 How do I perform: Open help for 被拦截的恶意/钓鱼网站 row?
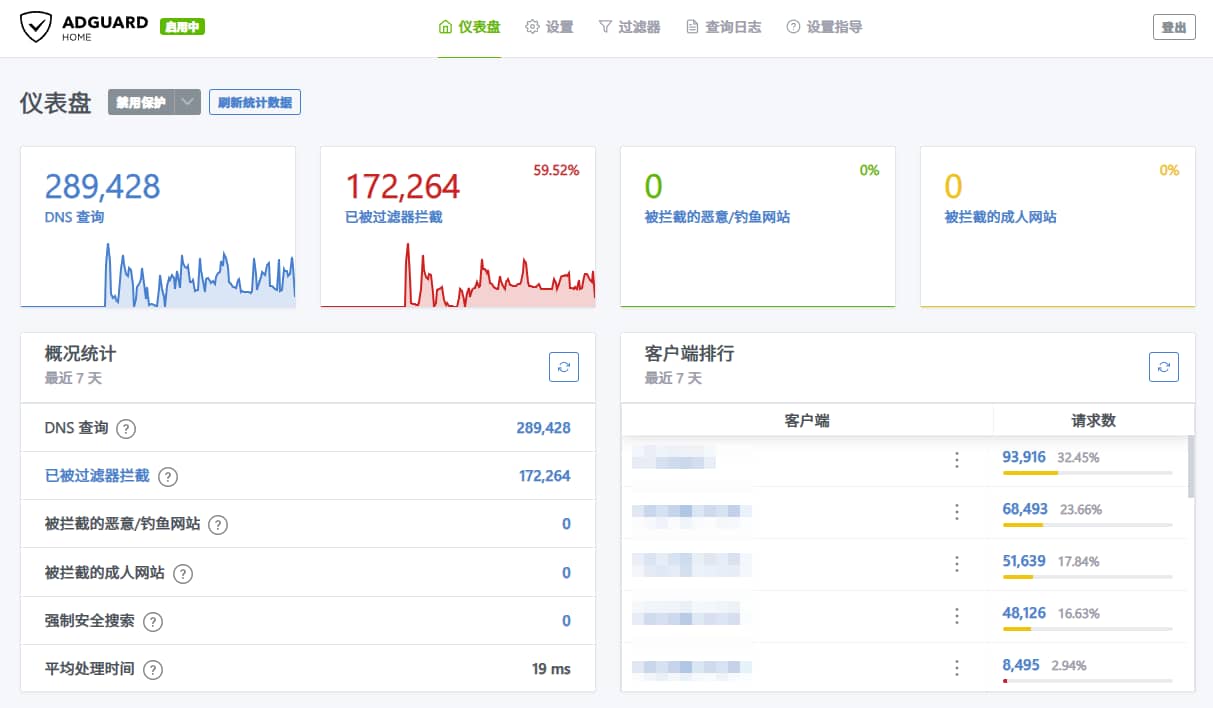click(x=218, y=525)
